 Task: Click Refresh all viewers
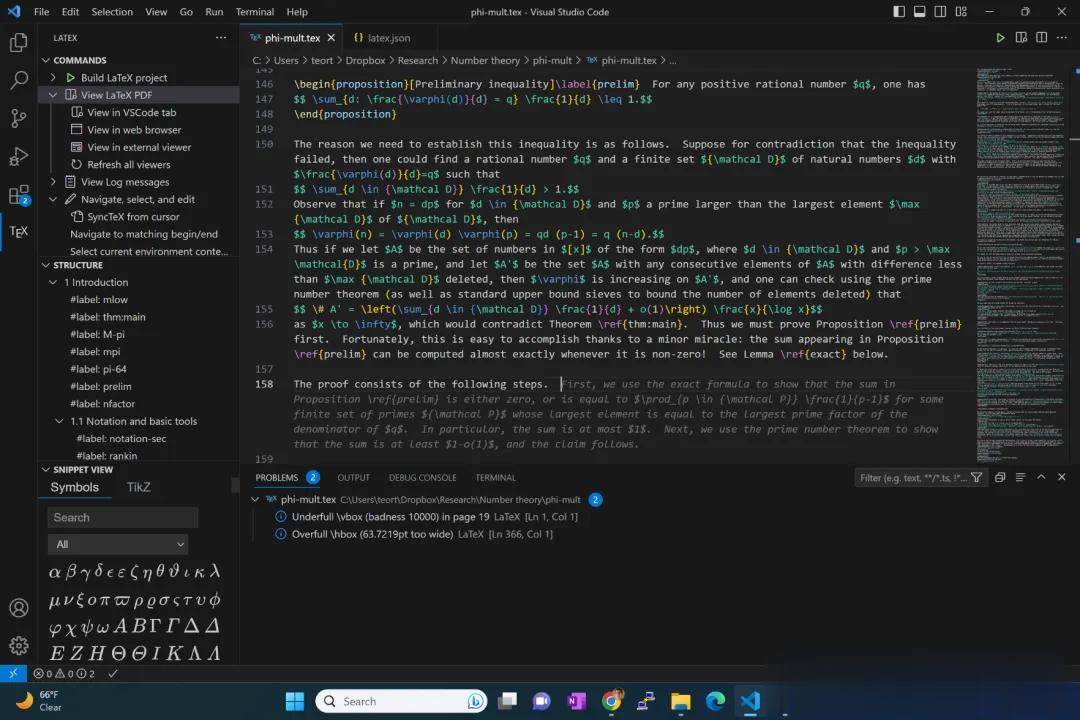coord(129,165)
